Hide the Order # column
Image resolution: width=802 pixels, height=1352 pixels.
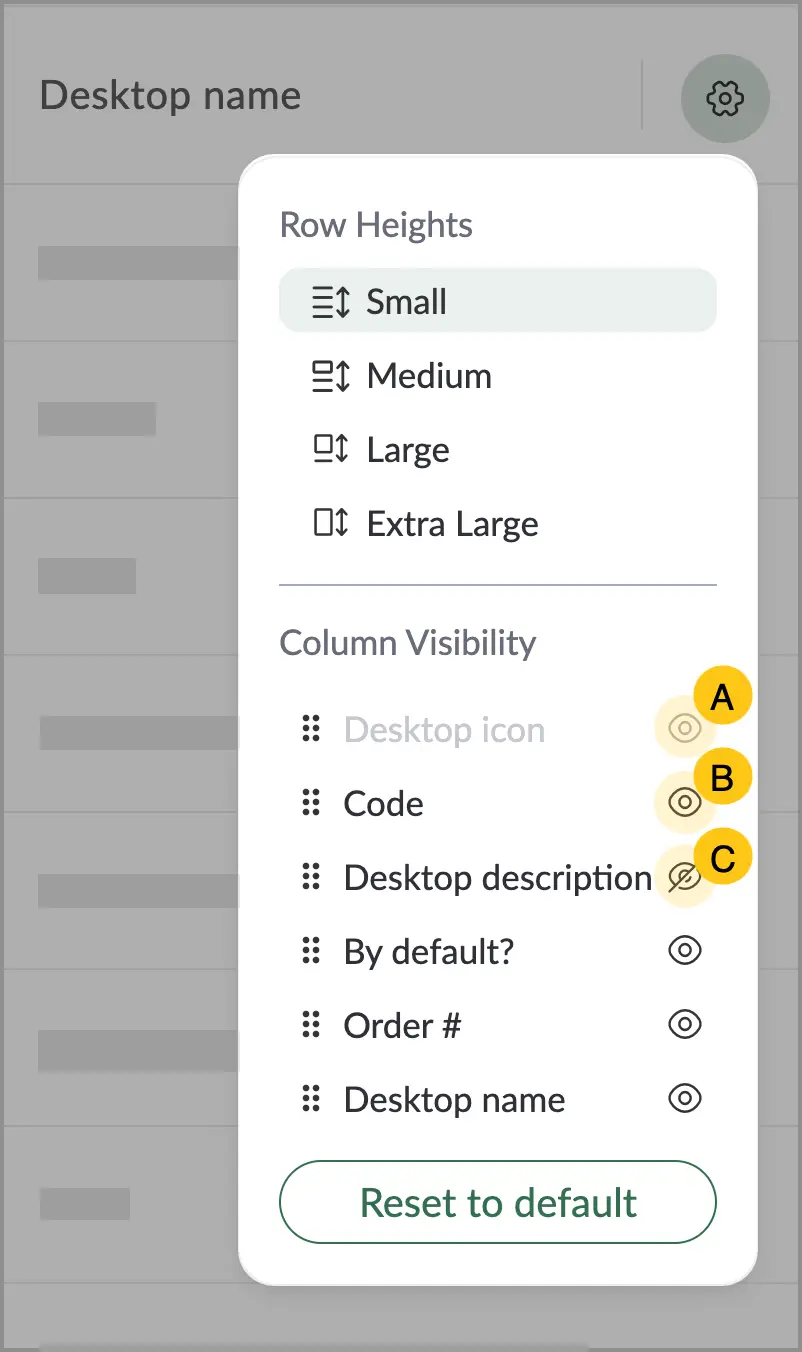[685, 1025]
